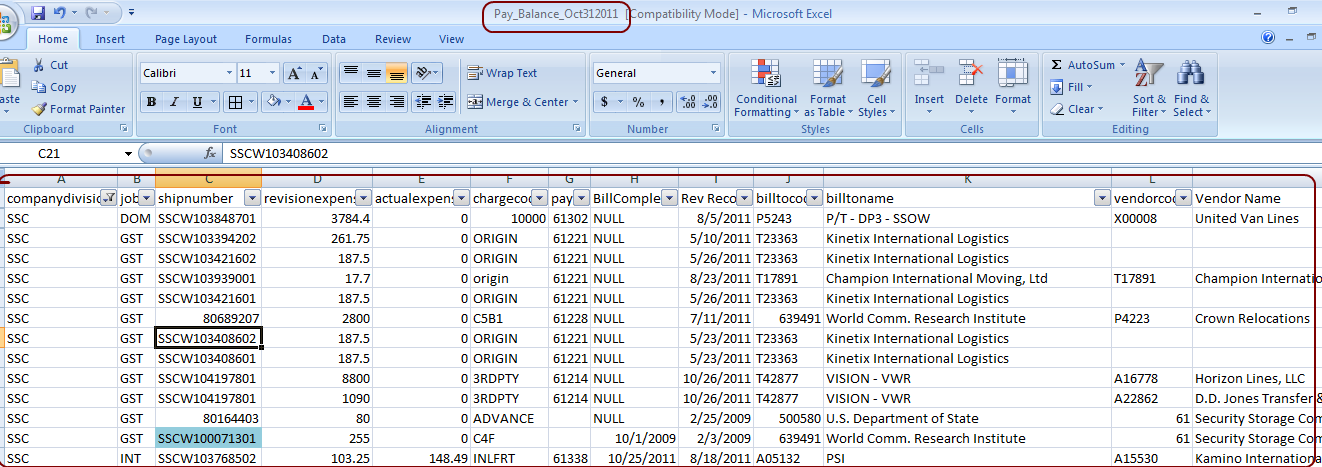
Task: Activate the Format Painter brush
Action: coord(78,109)
